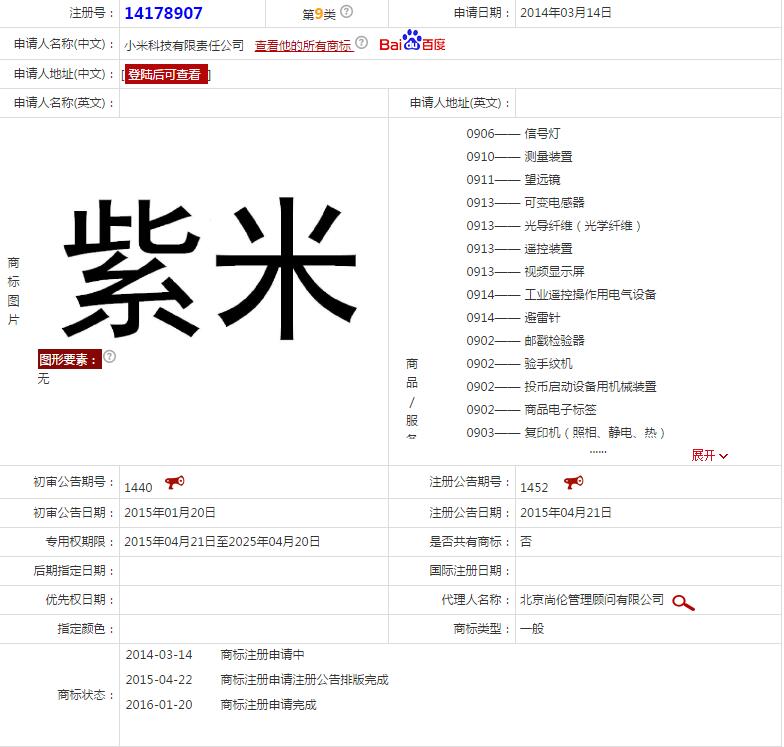Select the 0906 信号灯 goods item

coord(513,133)
